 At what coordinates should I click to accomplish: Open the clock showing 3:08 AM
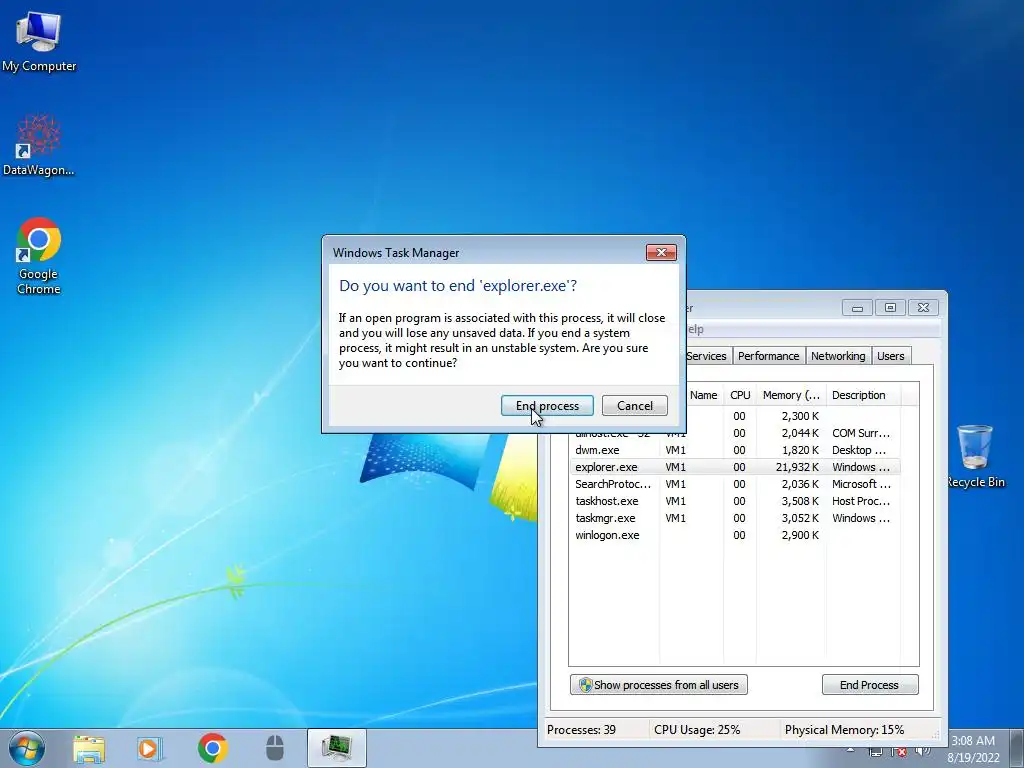pos(973,749)
